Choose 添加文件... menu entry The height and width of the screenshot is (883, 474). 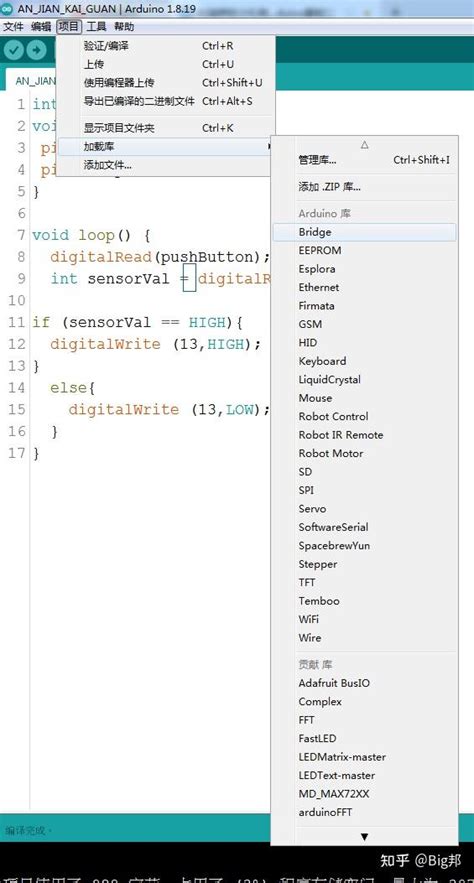point(166,165)
